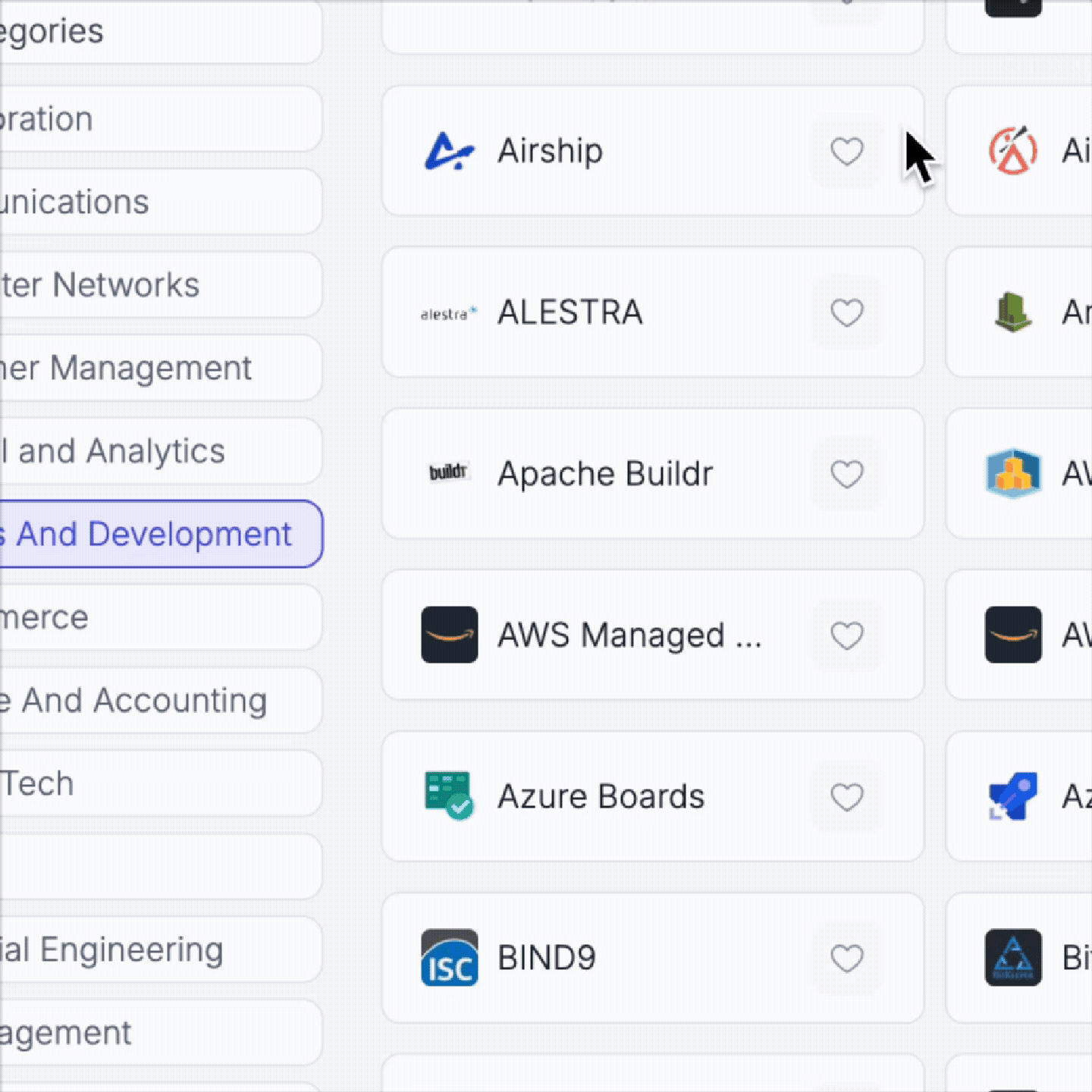This screenshot has width=1092, height=1092.
Task: Select the 'And Accounting' category
Action: pos(161,700)
